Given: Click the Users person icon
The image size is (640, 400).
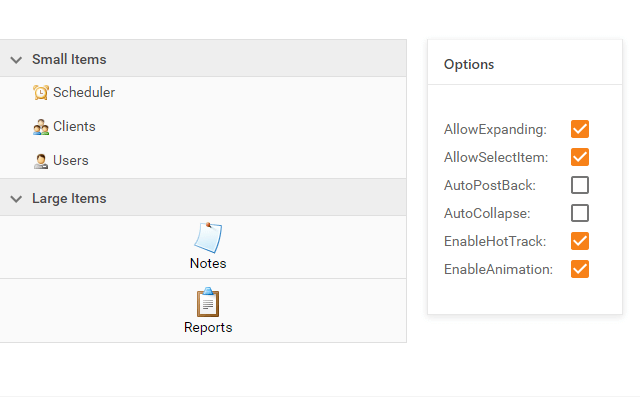Looking at the screenshot, I should 41,161.
